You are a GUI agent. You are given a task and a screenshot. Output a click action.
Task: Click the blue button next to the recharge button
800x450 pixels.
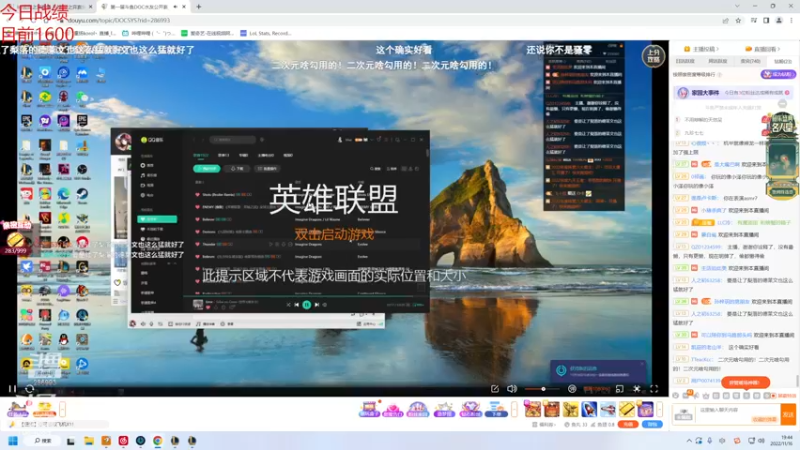pyautogui.click(x=653, y=424)
